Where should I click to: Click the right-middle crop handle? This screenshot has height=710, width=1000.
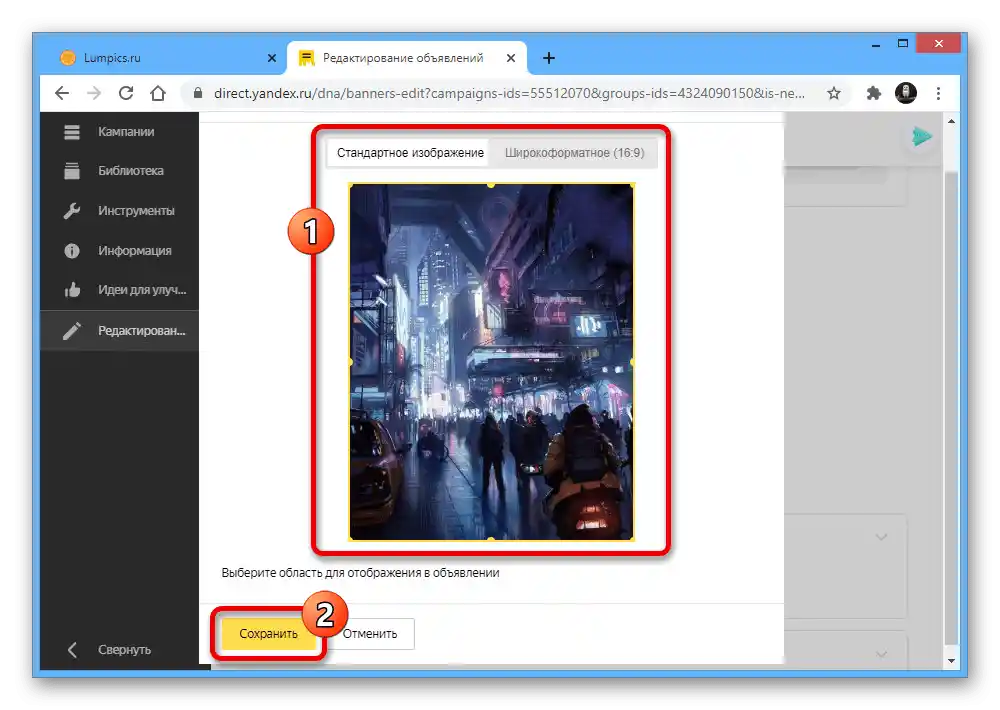pyautogui.click(x=632, y=362)
